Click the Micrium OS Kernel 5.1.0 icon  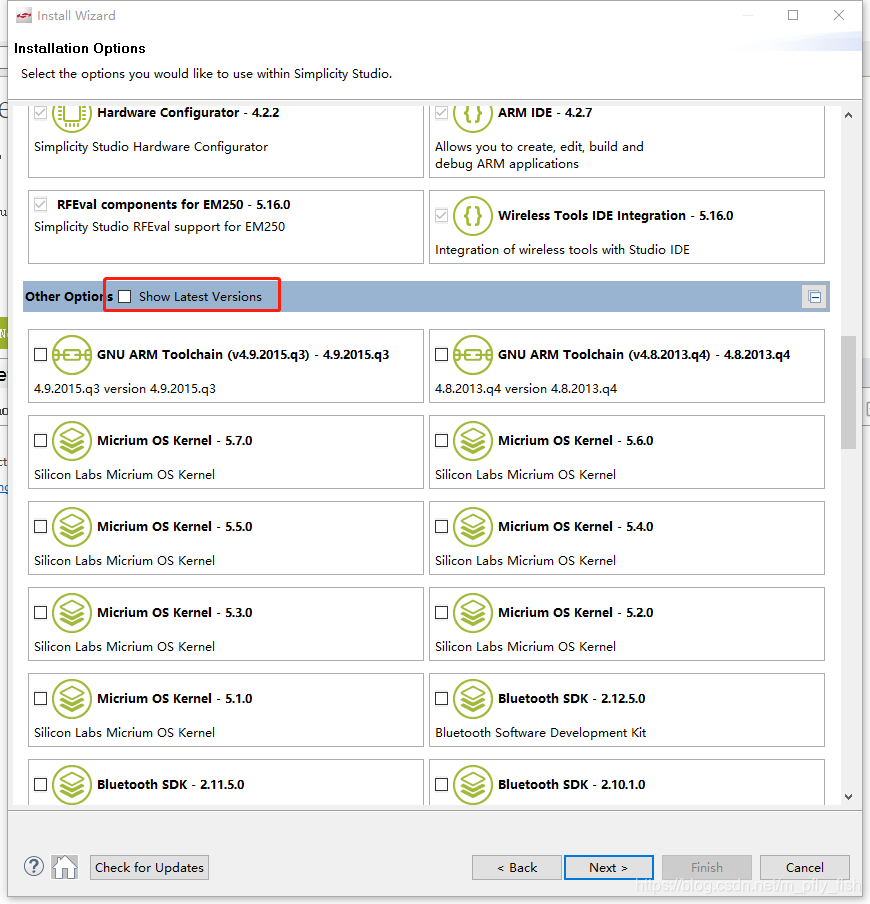pyautogui.click(x=71, y=699)
